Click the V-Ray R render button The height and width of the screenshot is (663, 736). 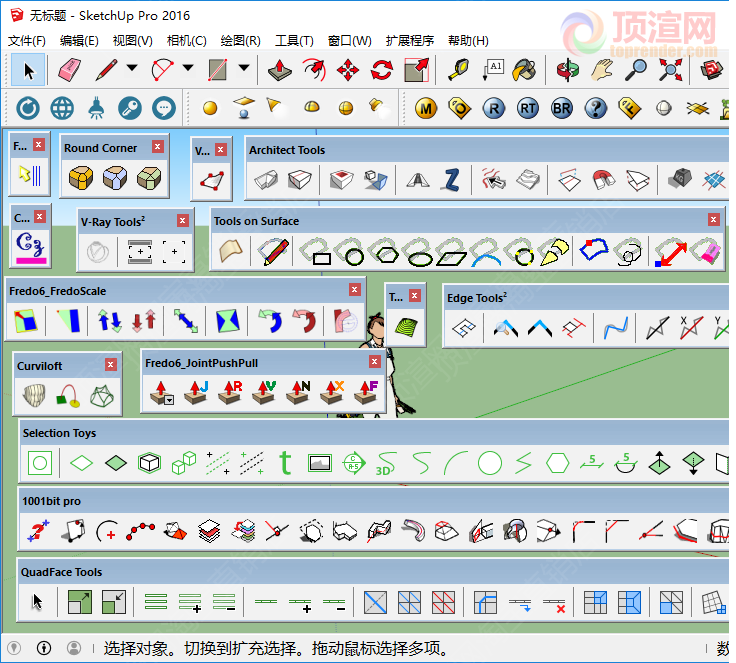pyautogui.click(x=494, y=109)
